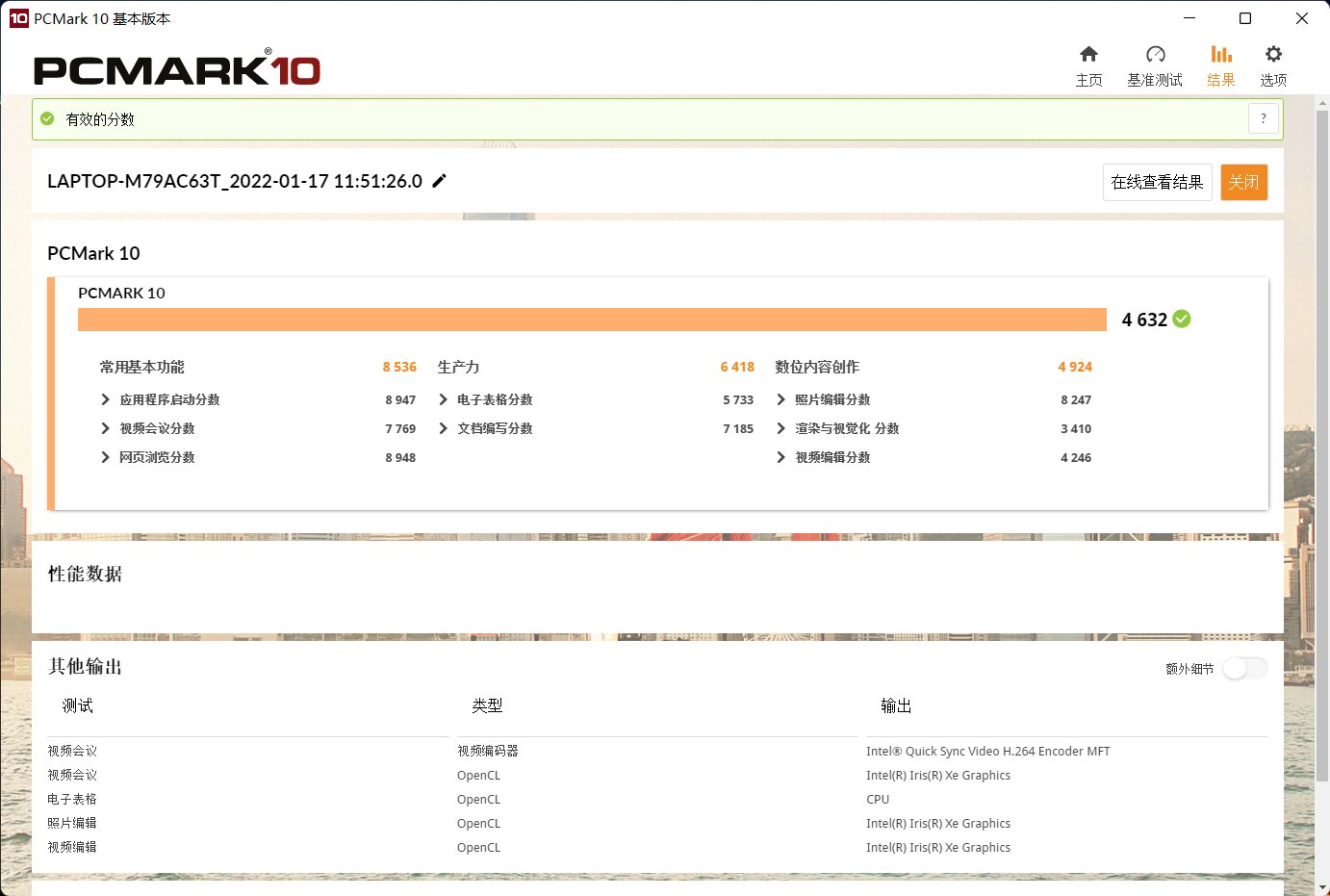Click the question mark help button
The image size is (1330, 896).
click(x=1264, y=119)
